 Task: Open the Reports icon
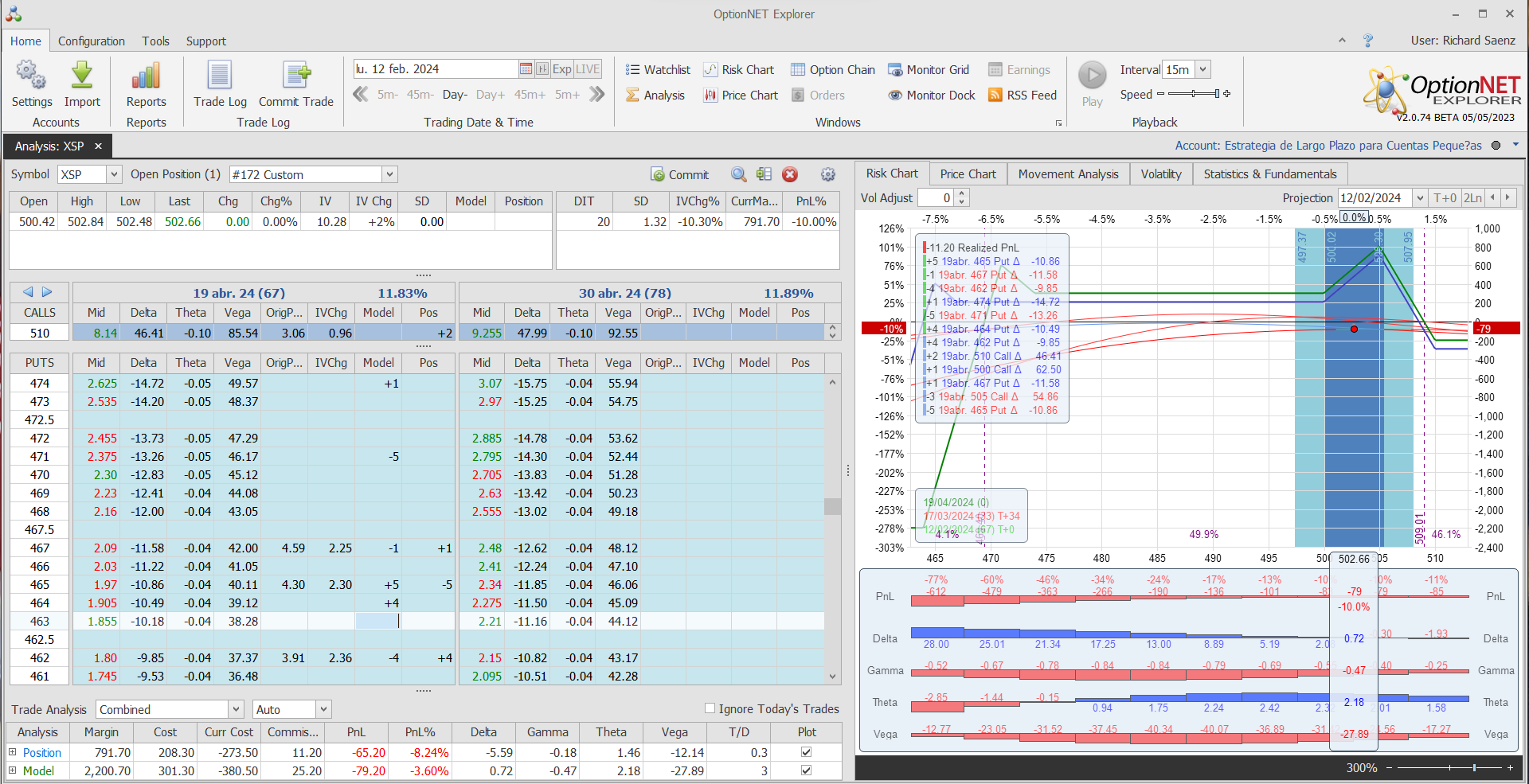point(146,84)
